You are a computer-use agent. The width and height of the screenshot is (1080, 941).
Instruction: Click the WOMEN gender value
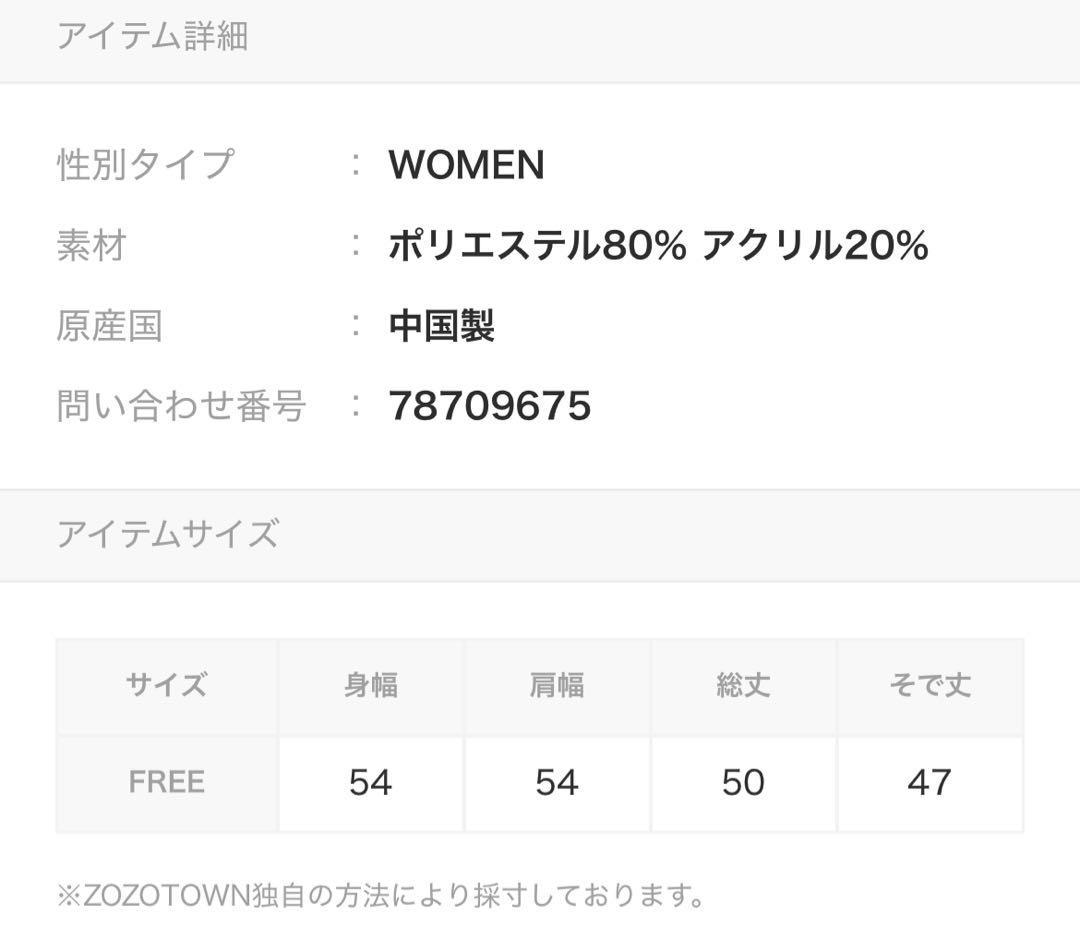466,165
